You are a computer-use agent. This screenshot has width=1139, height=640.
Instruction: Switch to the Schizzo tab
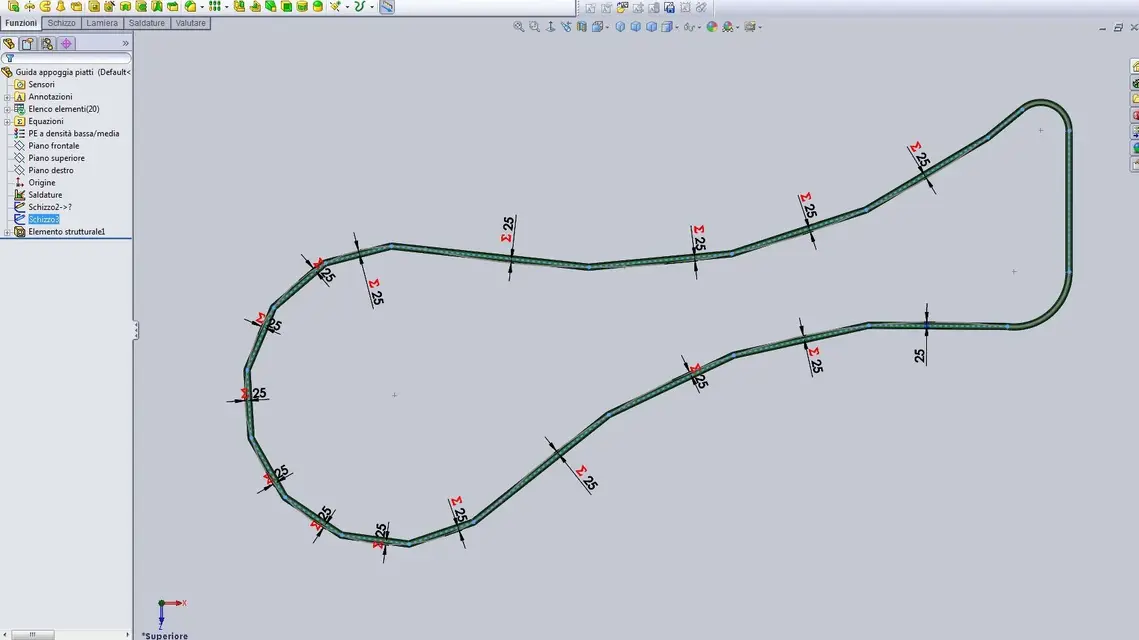[62, 23]
